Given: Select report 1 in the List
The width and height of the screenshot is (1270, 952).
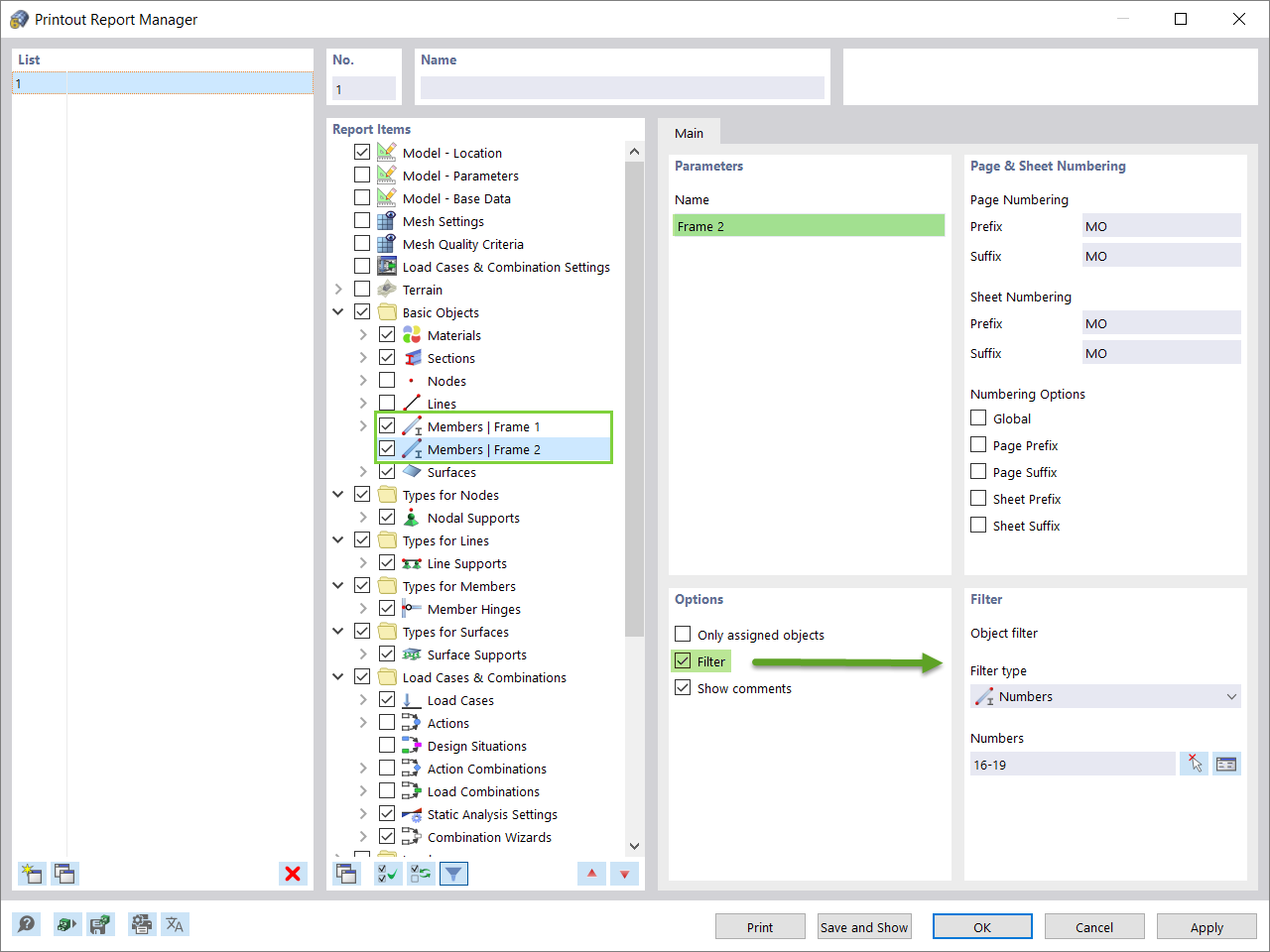Looking at the screenshot, I should pos(163,83).
